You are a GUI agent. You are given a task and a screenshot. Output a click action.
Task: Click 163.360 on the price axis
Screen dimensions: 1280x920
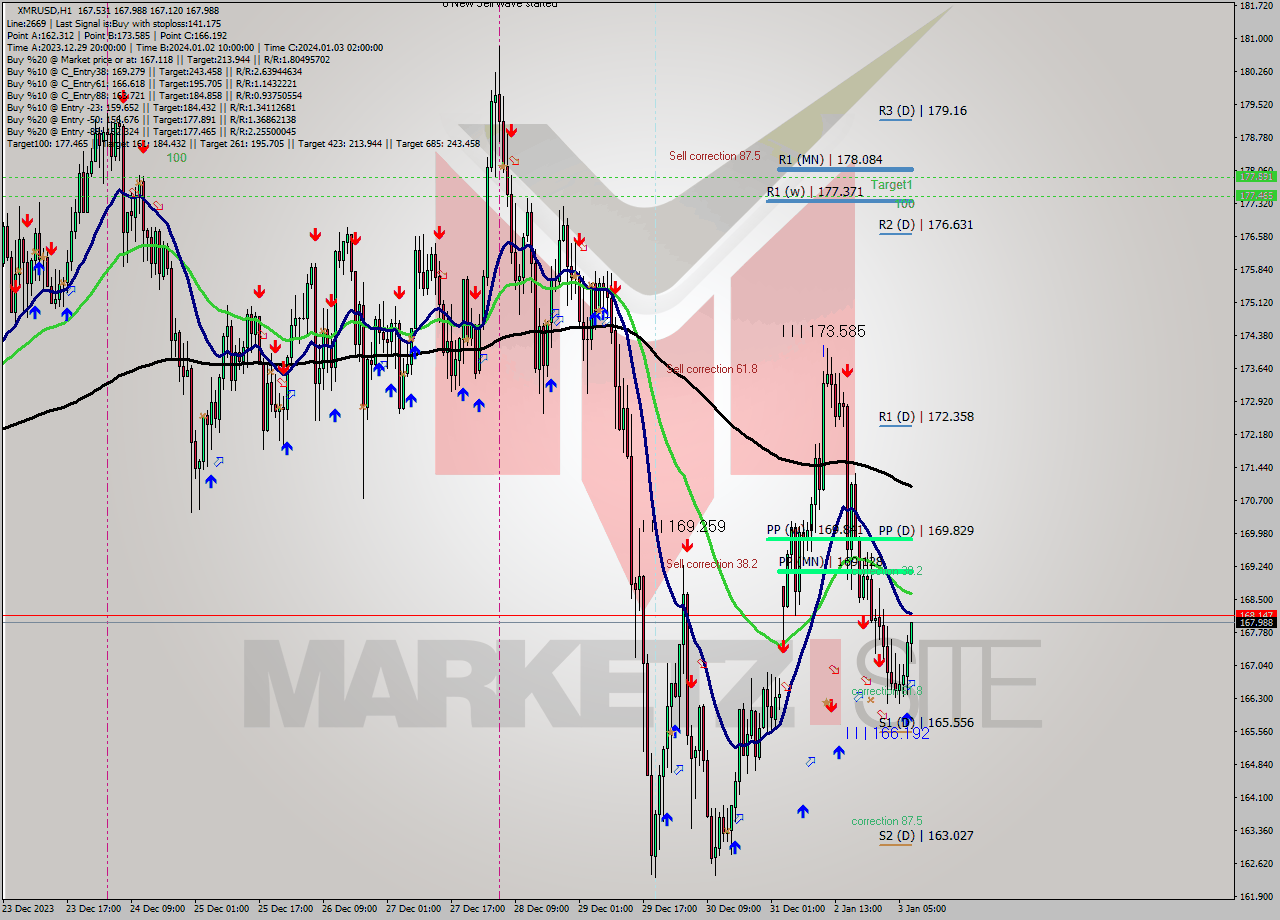tap(1255, 830)
